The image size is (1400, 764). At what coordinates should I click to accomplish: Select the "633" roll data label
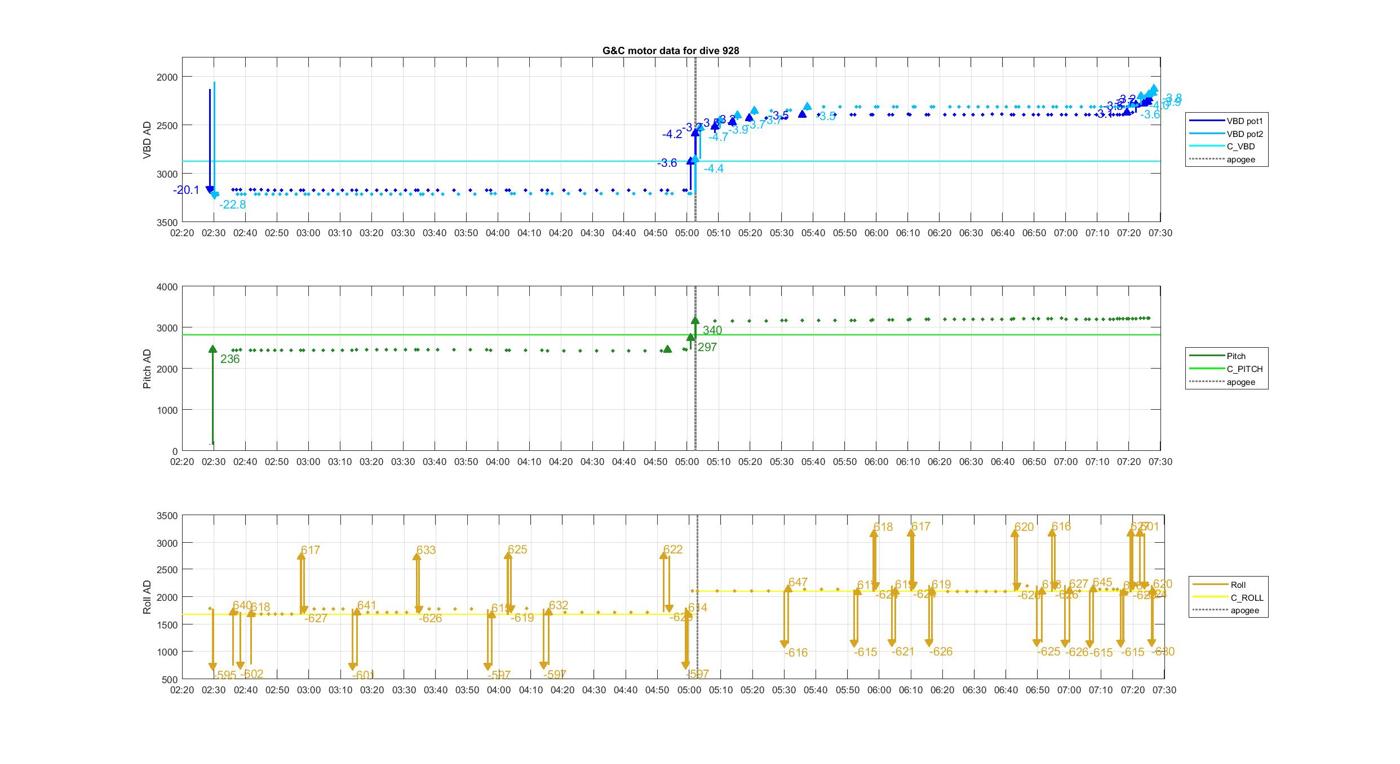[x=426, y=550]
